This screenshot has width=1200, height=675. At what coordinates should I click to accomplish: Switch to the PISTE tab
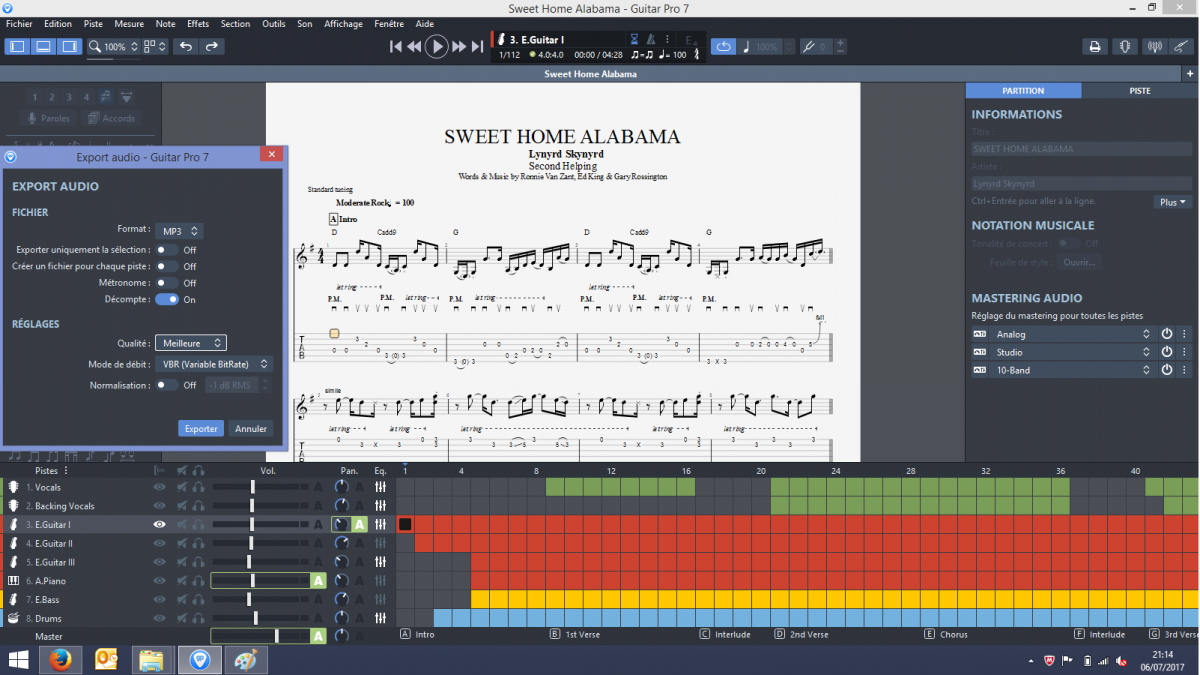pyautogui.click(x=1140, y=90)
